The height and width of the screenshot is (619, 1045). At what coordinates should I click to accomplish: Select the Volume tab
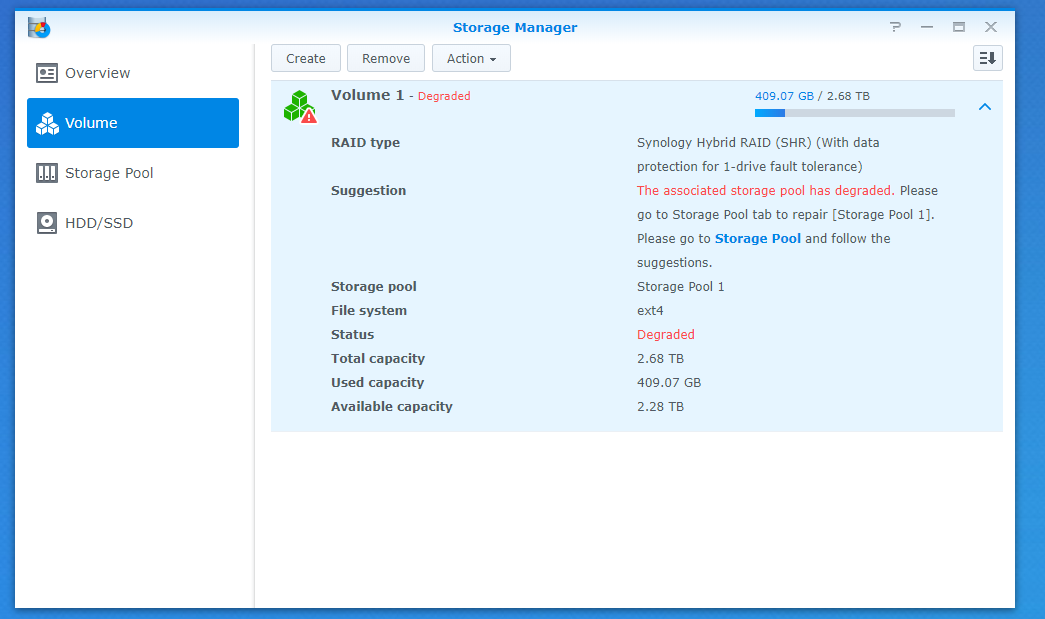point(133,123)
